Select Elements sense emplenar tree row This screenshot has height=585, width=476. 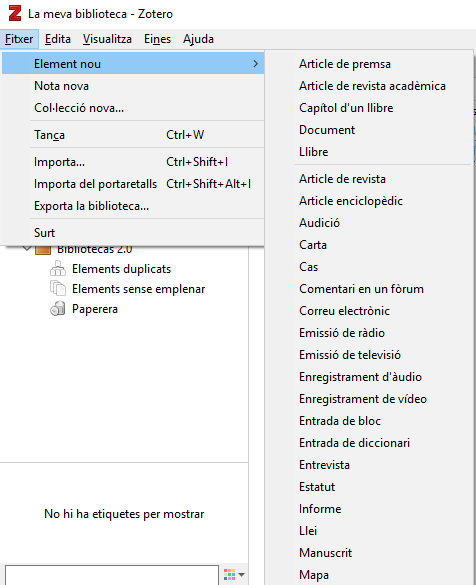124,289
